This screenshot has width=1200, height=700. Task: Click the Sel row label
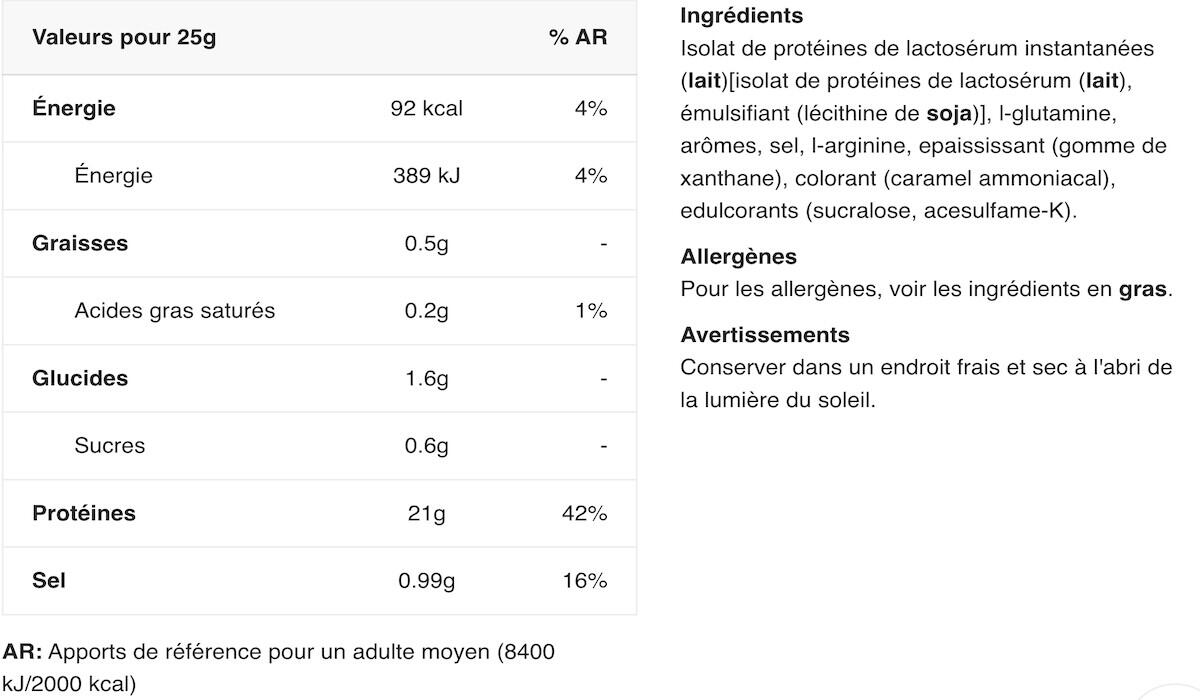pyautogui.click(x=49, y=581)
